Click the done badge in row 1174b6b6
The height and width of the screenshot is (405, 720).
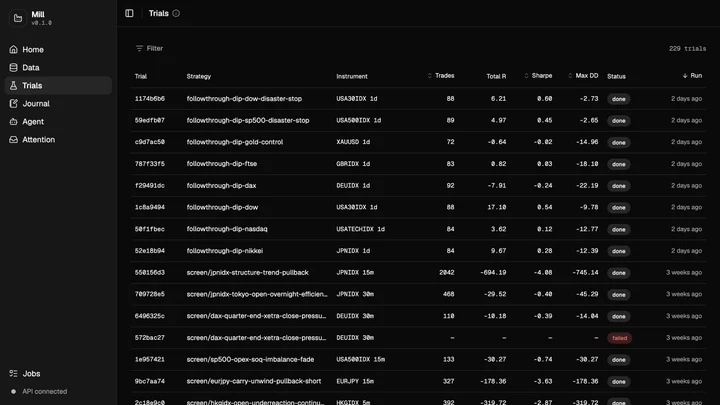[619, 99]
